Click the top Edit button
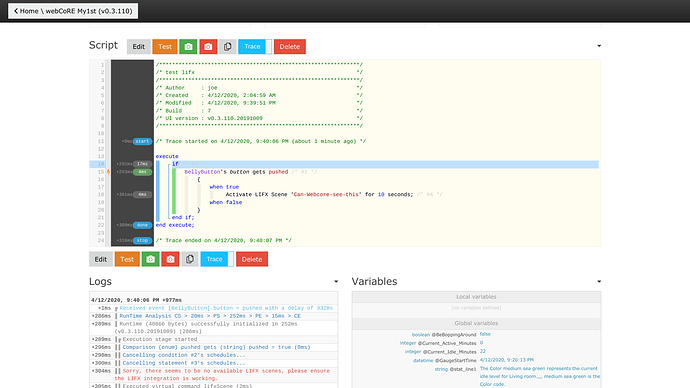 tap(139, 47)
